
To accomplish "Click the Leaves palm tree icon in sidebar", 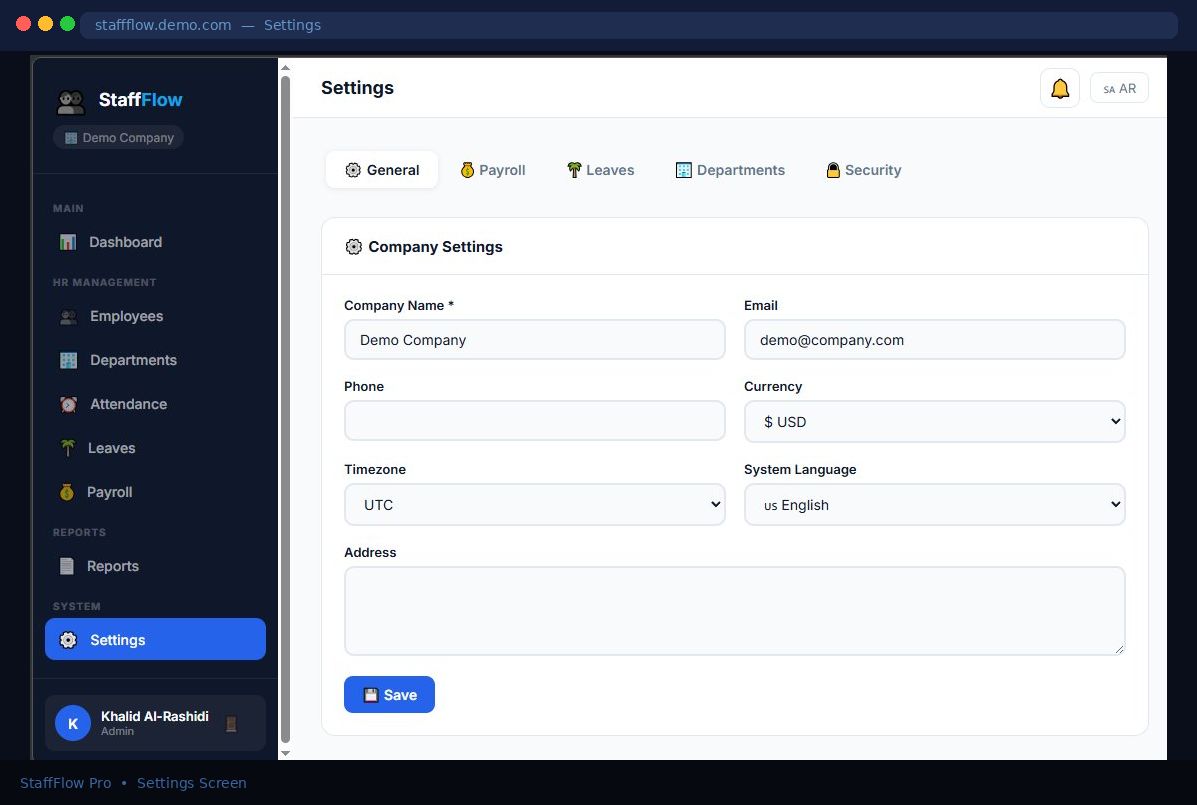I will (x=68, y=448).
